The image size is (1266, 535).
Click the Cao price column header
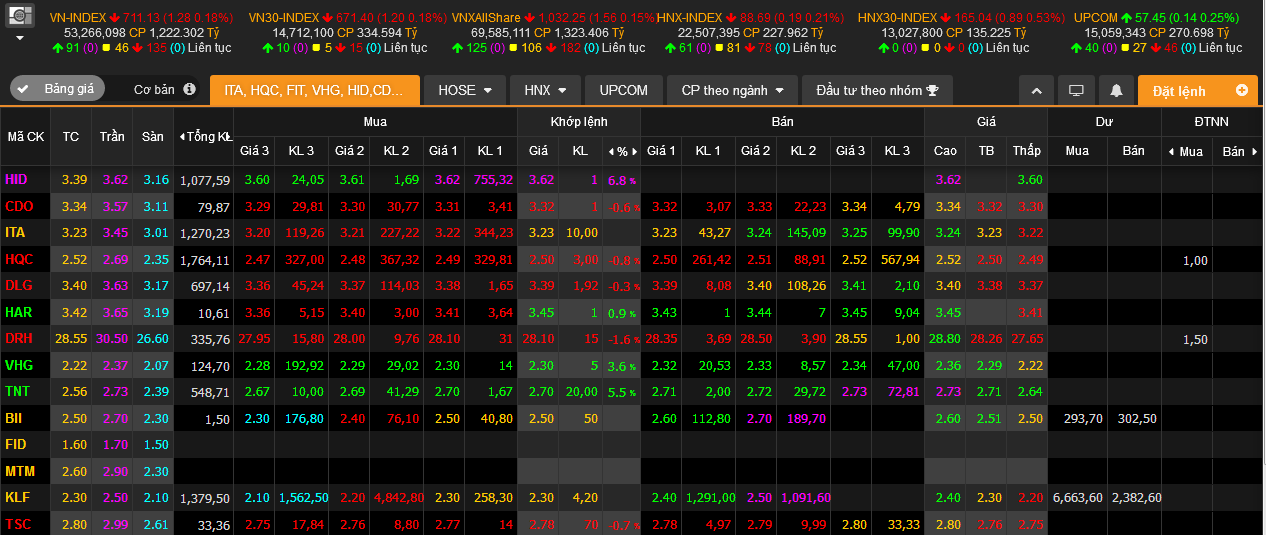945,151
